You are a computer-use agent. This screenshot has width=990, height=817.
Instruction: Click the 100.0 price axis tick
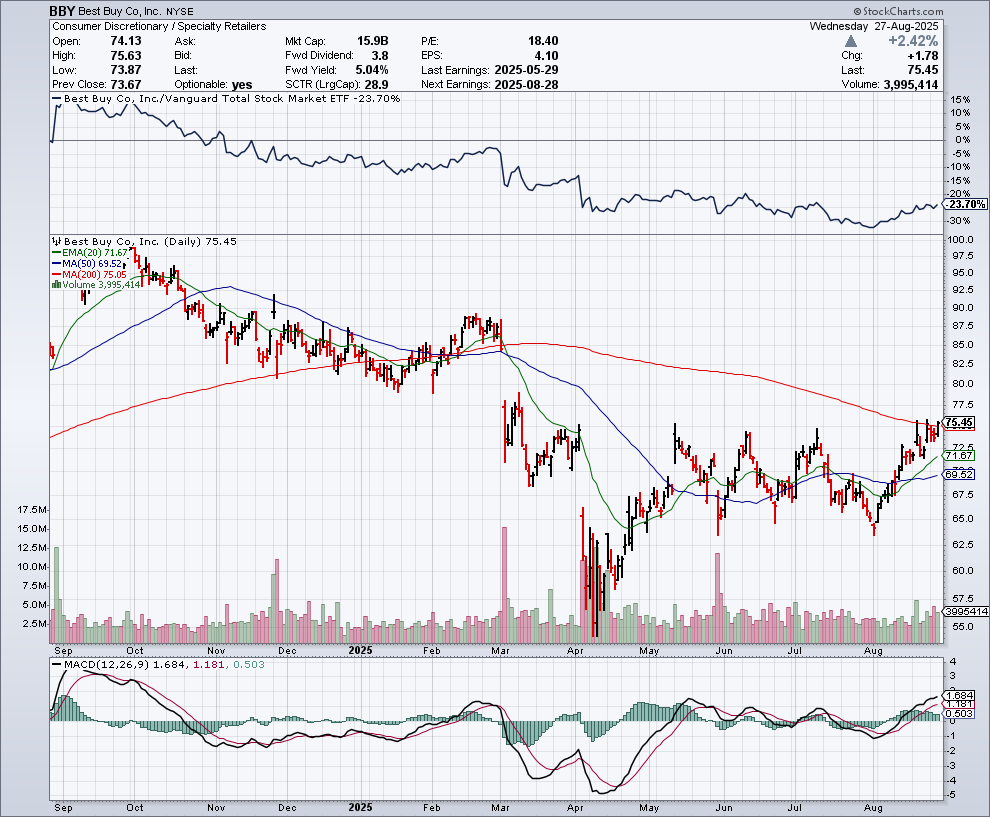[960, 240]
